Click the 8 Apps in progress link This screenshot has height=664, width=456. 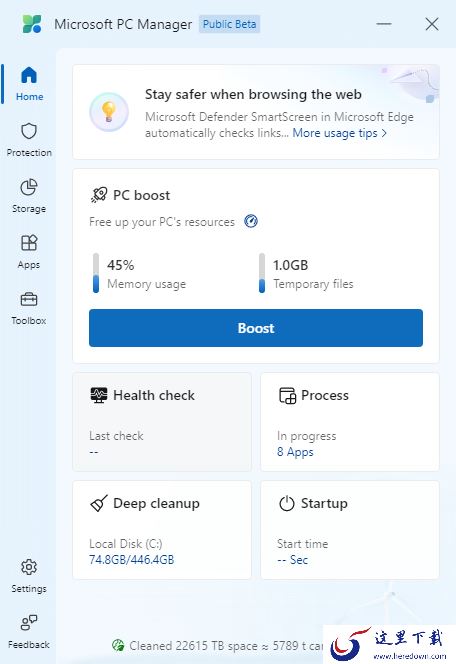tap(295, 452)
